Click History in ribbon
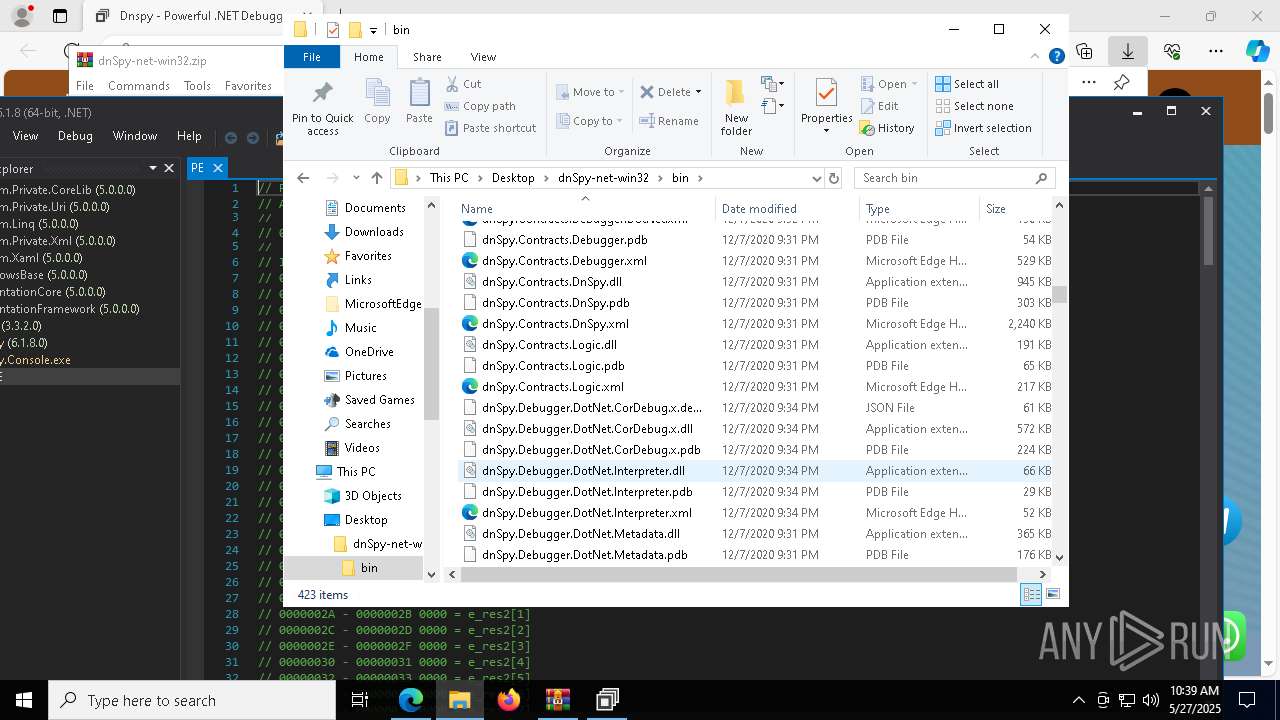Screen dimensions: 1280x720 [887, 128]
